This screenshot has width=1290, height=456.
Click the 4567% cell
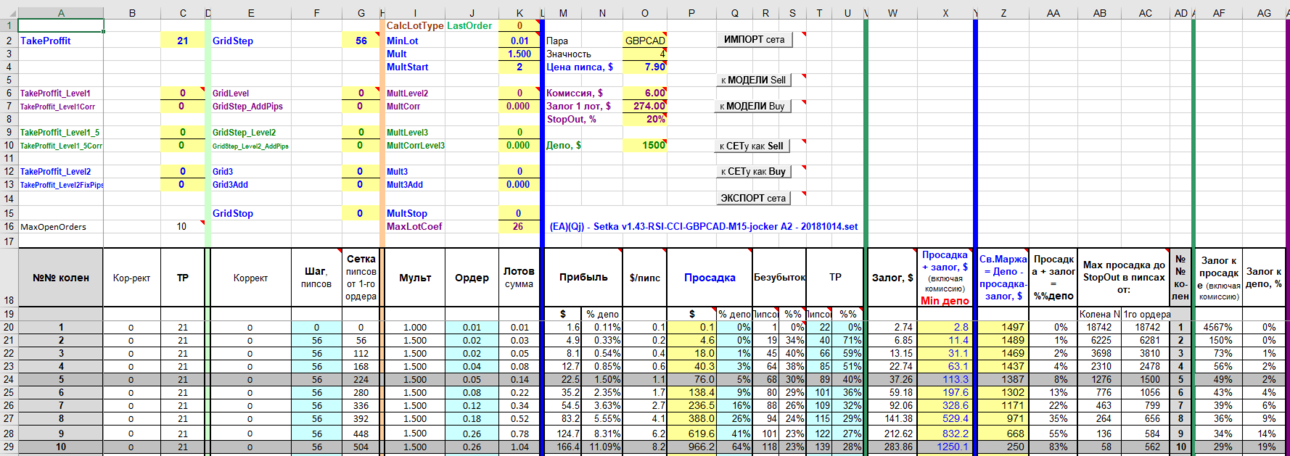click(x=1218, y=327)
